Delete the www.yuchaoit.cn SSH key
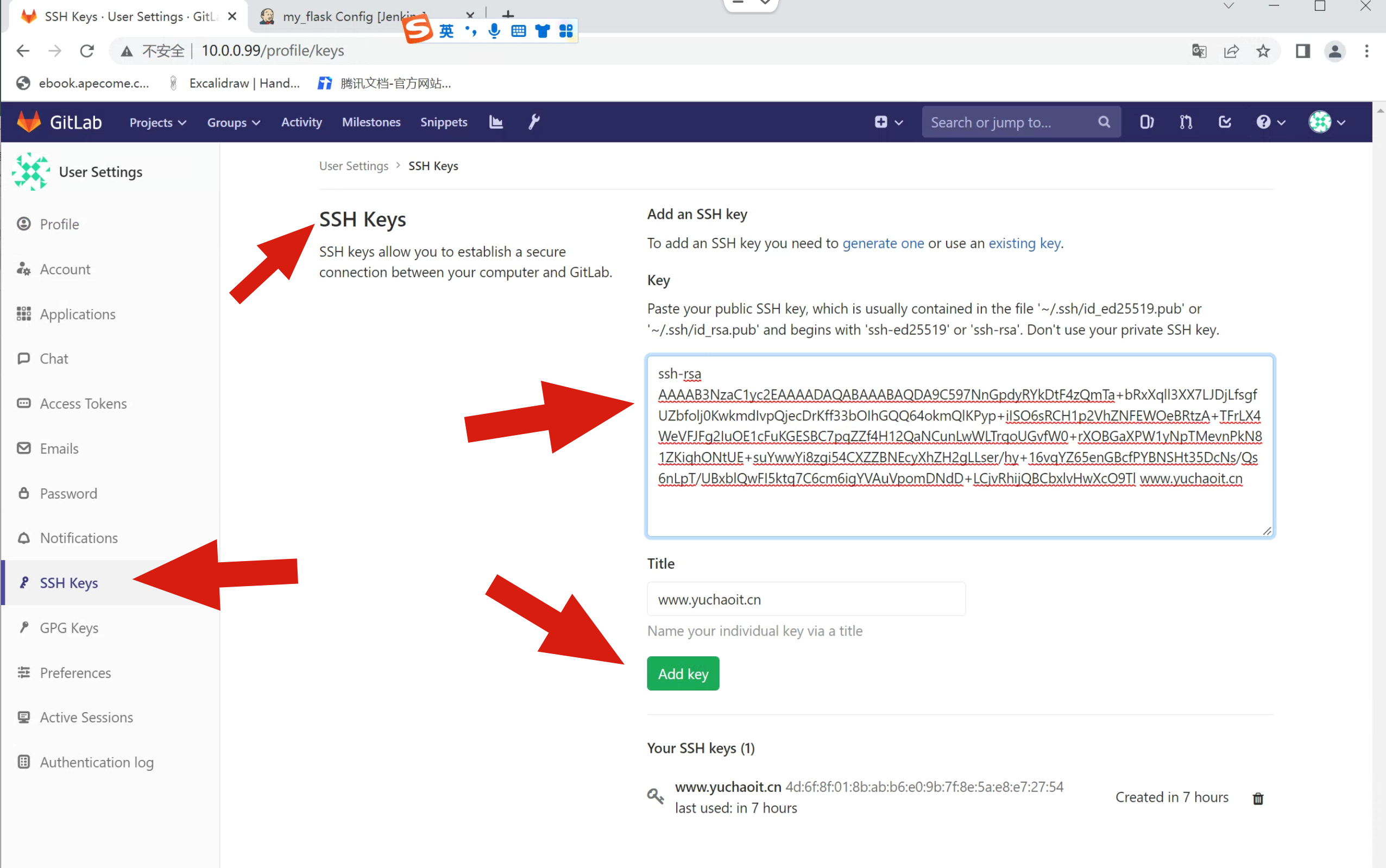The height and width of the screenshot is (868, 1386). click(1257, 798)
